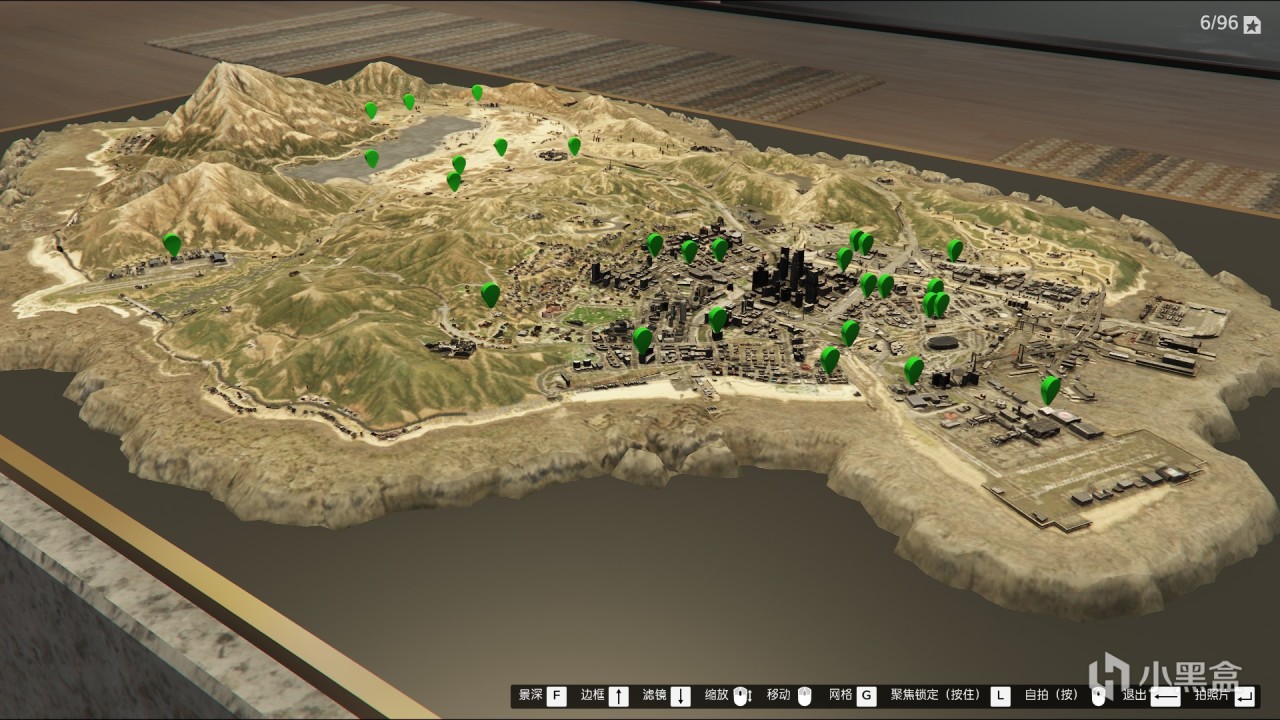
Task: Click the Enter key icon to take photo
Action: pos(1245,696)
